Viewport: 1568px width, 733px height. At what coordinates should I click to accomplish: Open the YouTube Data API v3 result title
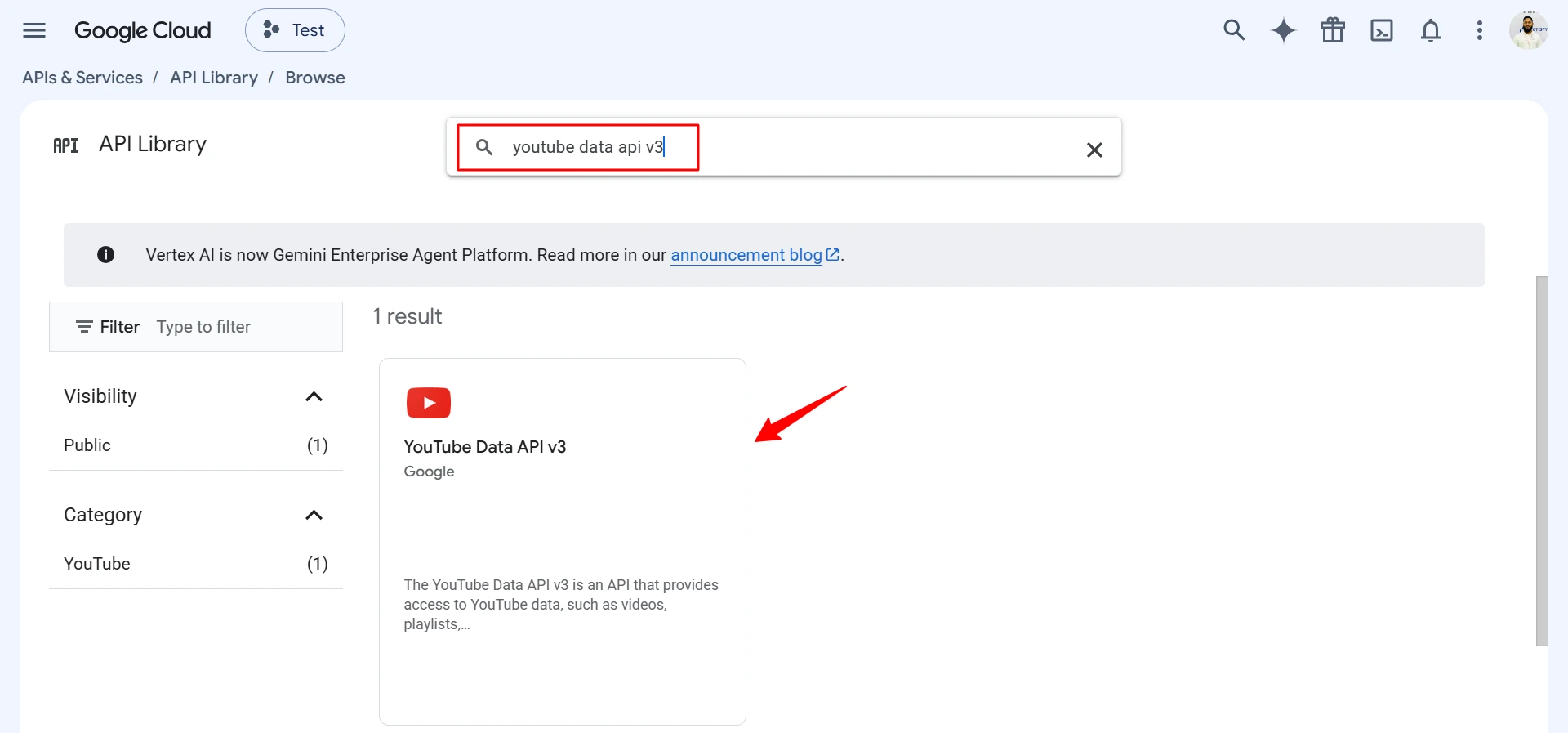pyautogui.click(x=485, y=447)
